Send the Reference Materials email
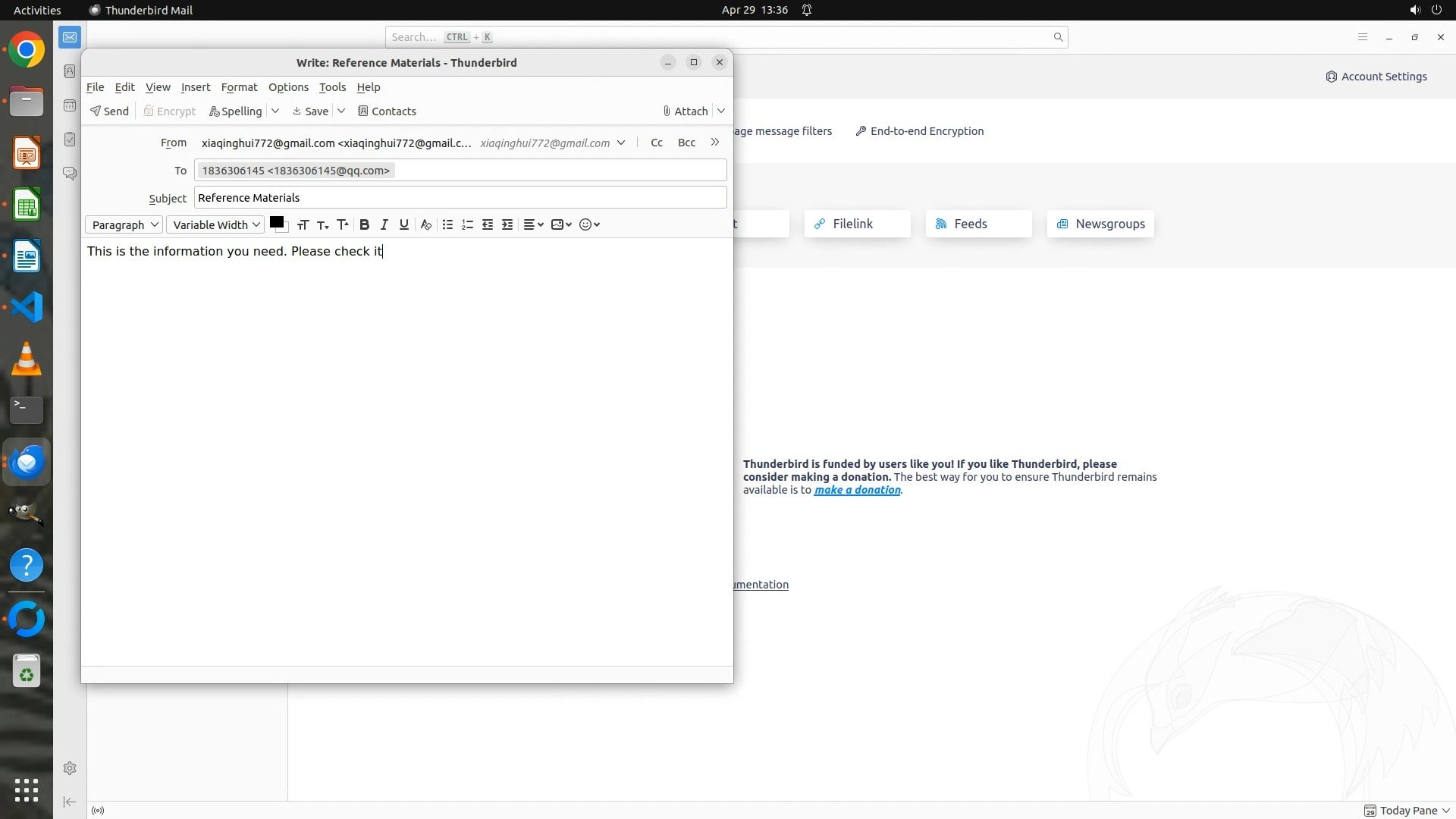 click(x=109, y=111)
